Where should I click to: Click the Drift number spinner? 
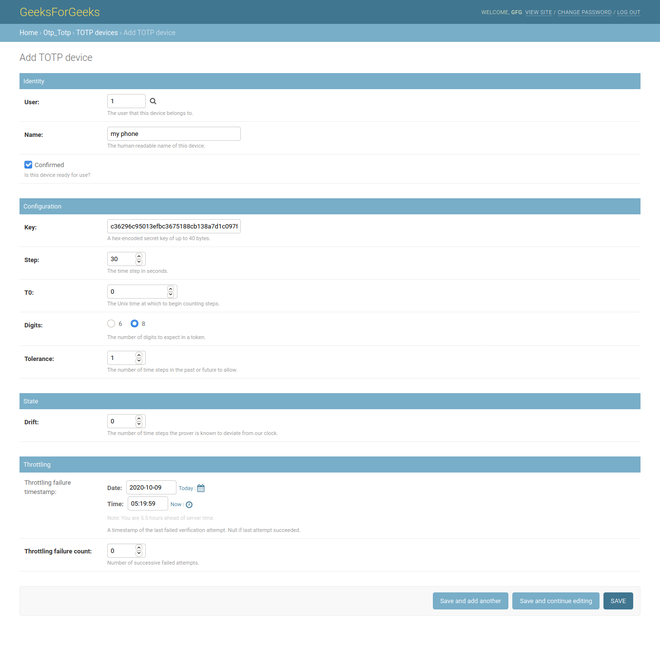(141, 422)
